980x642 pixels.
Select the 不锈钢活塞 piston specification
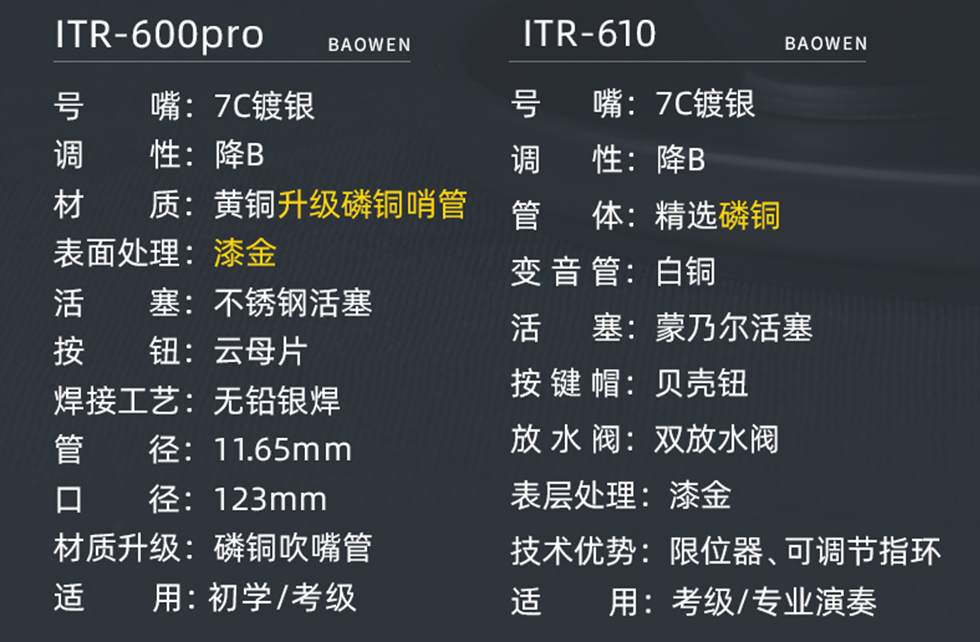[x=293, y=302]
